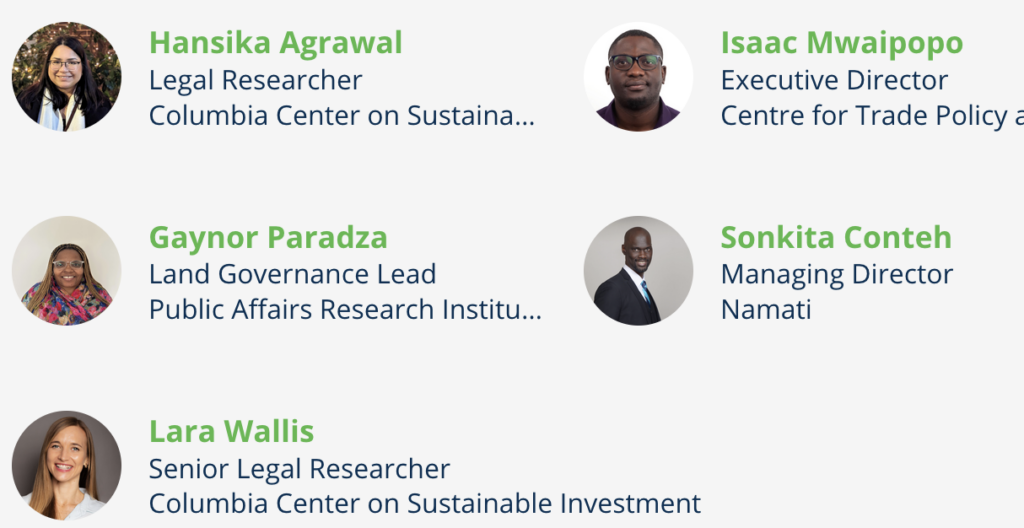Open Sonkita Conteh's portrait image
1024x528 pixels.
(x=638, y=271)
